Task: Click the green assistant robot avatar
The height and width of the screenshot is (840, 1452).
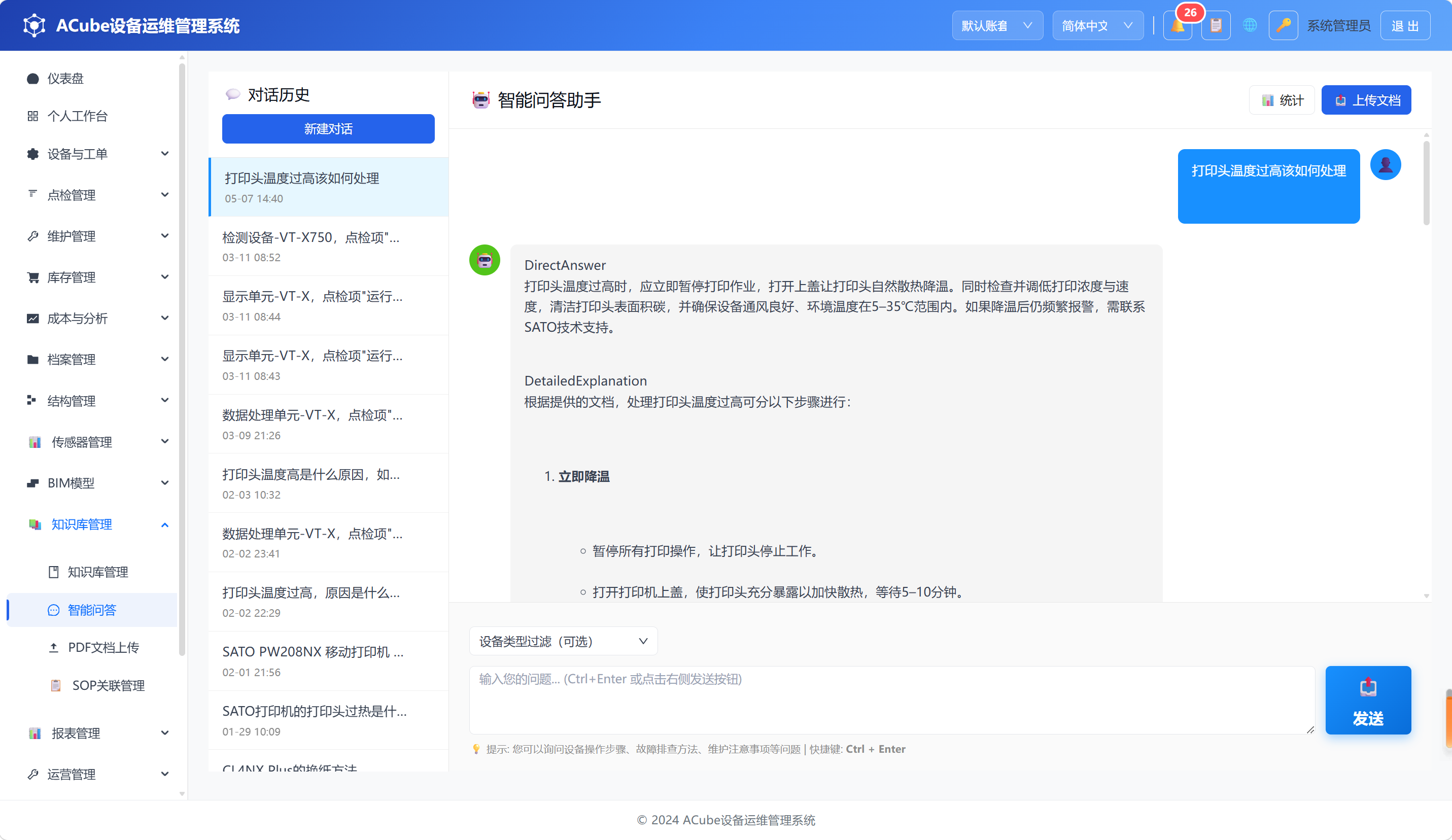Action: click(x=485, y=260)
